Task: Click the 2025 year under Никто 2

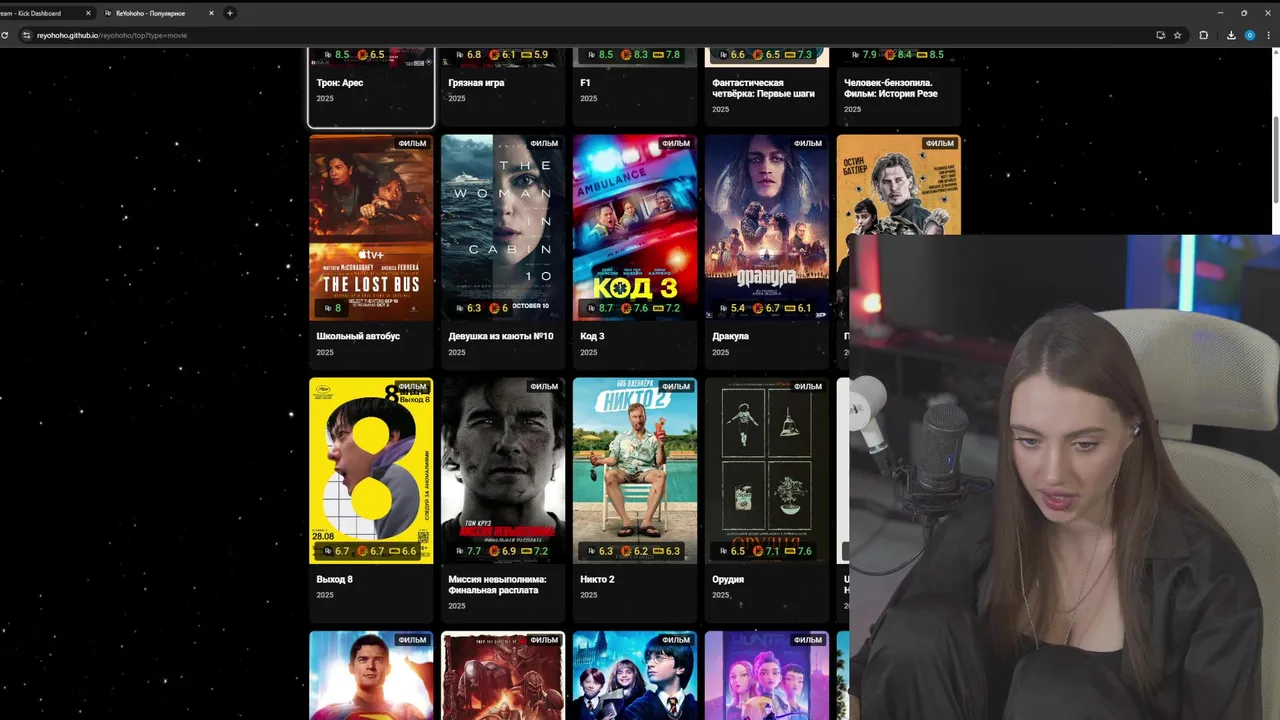Action: point(589,595)
